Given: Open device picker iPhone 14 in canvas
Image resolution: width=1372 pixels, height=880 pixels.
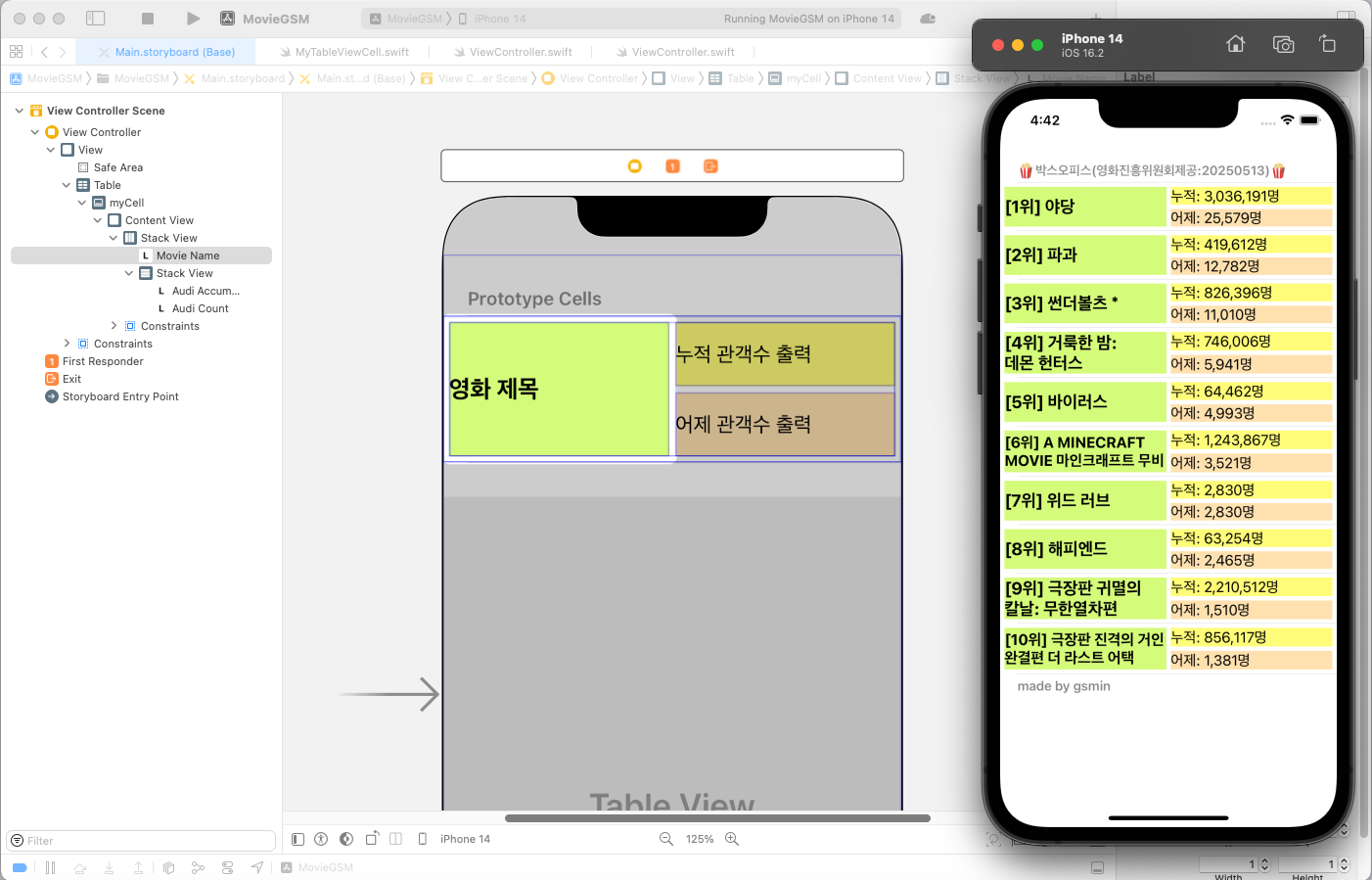Looking at the screenshot, I should pos(455,839).
